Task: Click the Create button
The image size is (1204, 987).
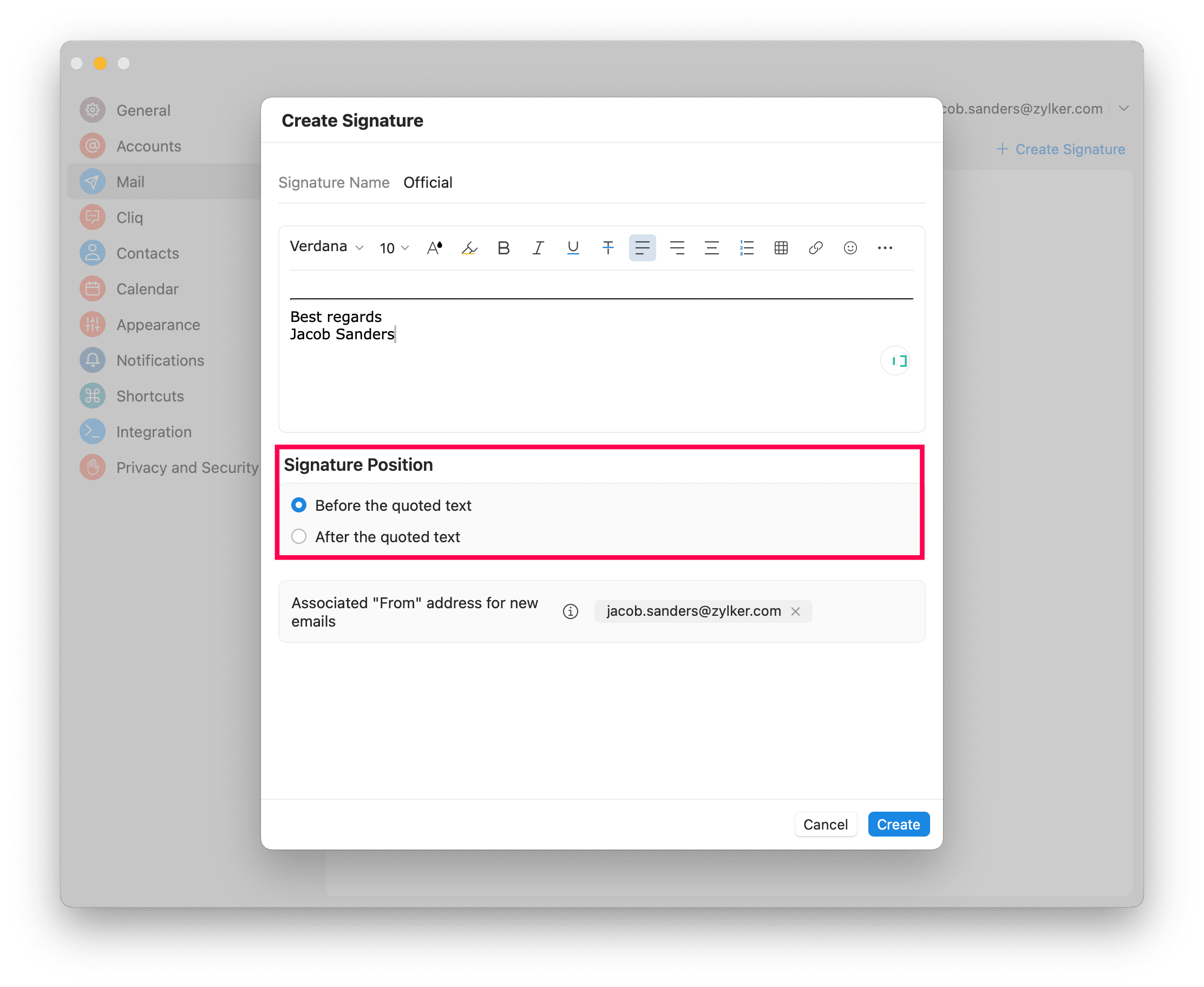Action: tap(898, 824)
